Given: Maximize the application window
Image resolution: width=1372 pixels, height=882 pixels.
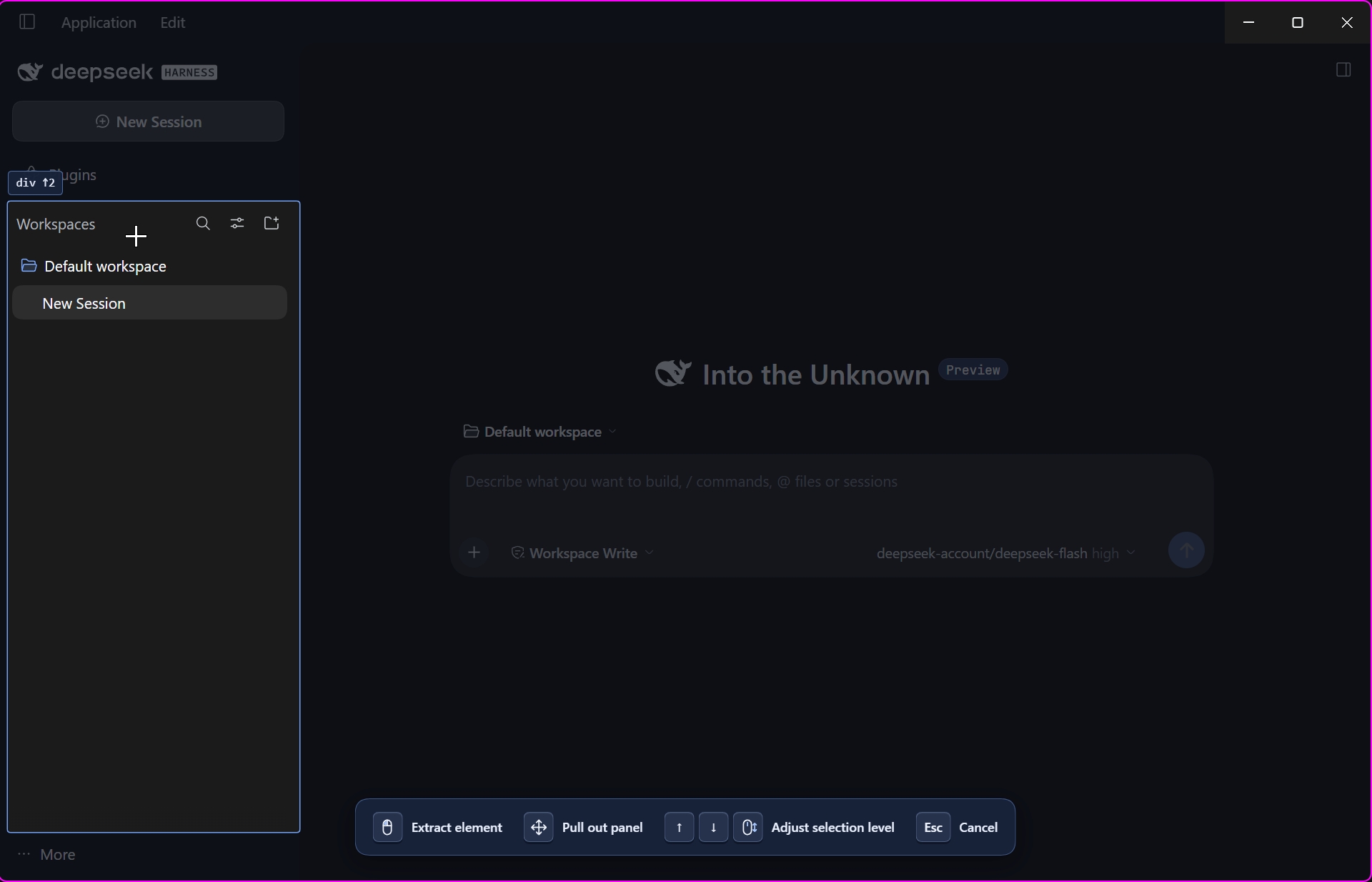Looking at the screenshot, I should (x=1298, y=22).
